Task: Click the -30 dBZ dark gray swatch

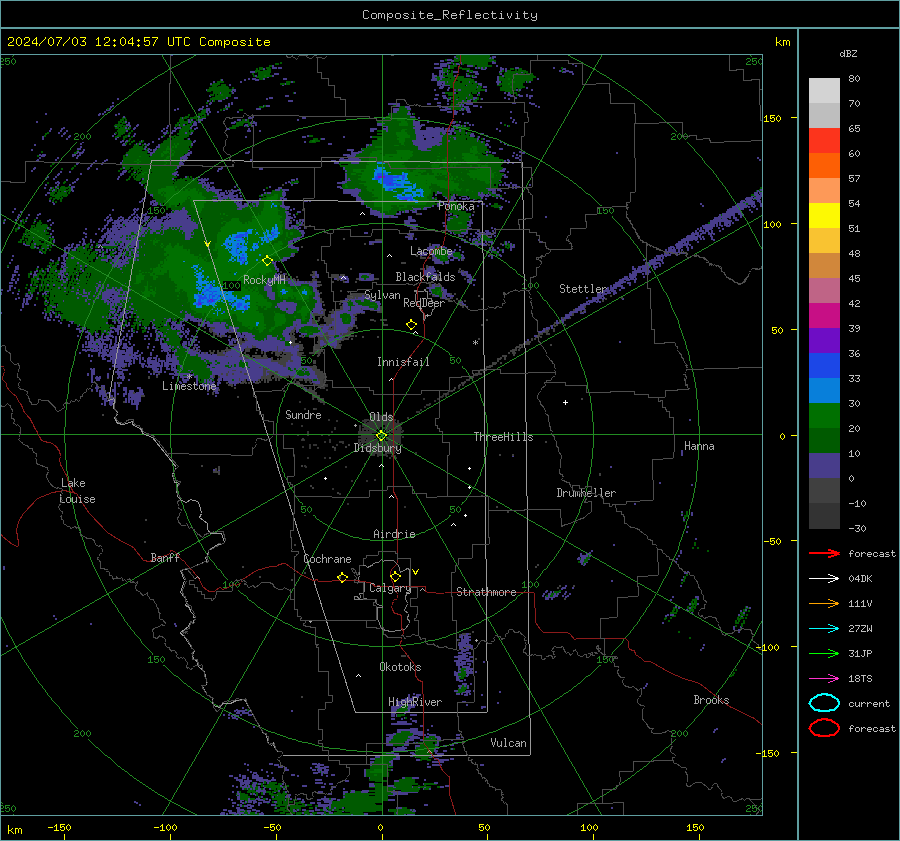Action: tap(824, 516)
